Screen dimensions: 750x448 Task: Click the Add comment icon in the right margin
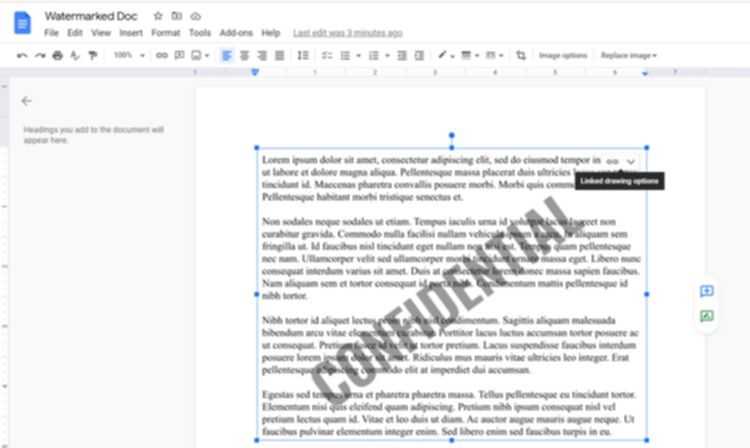tap(706, 291)
